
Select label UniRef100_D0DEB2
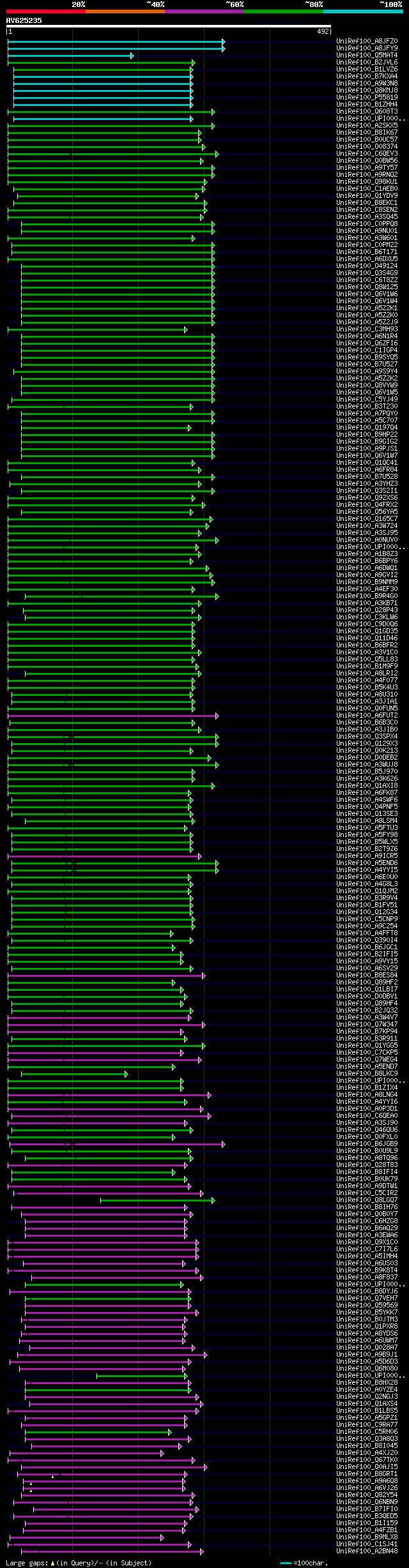point(367,758)
